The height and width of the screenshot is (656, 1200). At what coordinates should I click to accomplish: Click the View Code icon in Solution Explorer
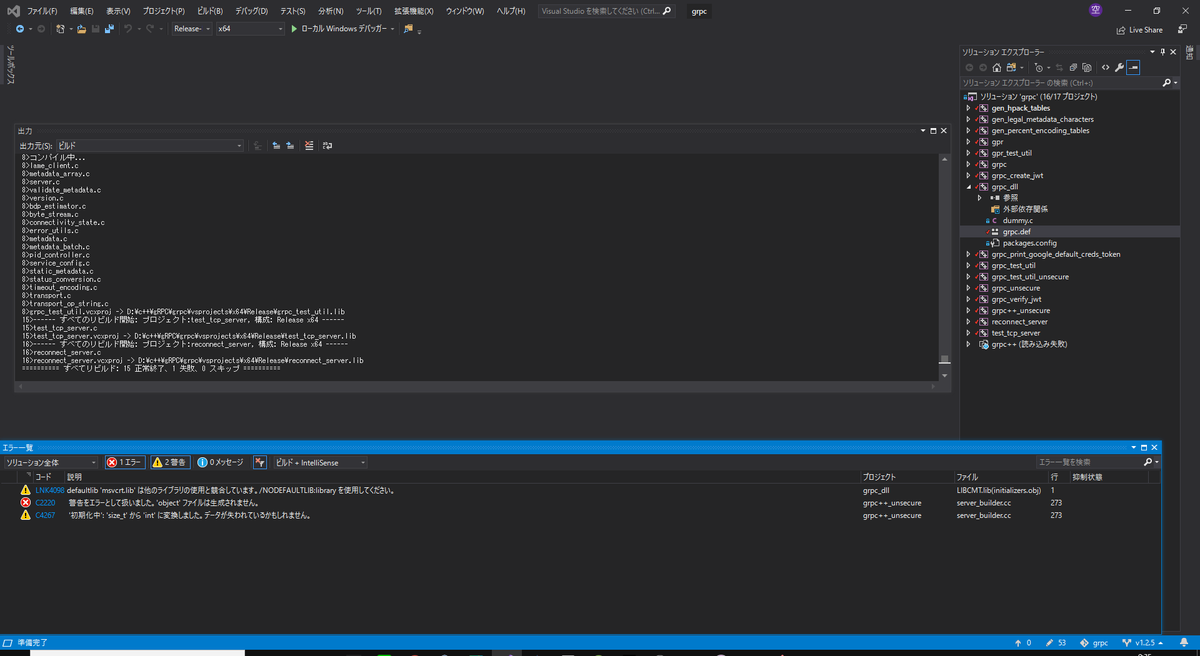tap(1105, 67)
